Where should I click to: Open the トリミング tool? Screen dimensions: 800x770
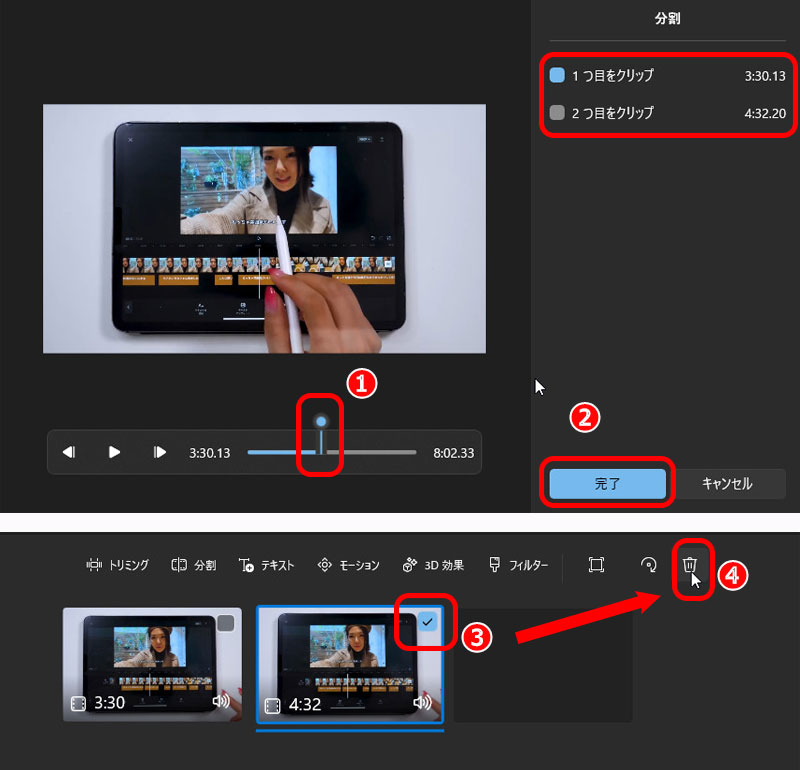click(x=118, y=565)
